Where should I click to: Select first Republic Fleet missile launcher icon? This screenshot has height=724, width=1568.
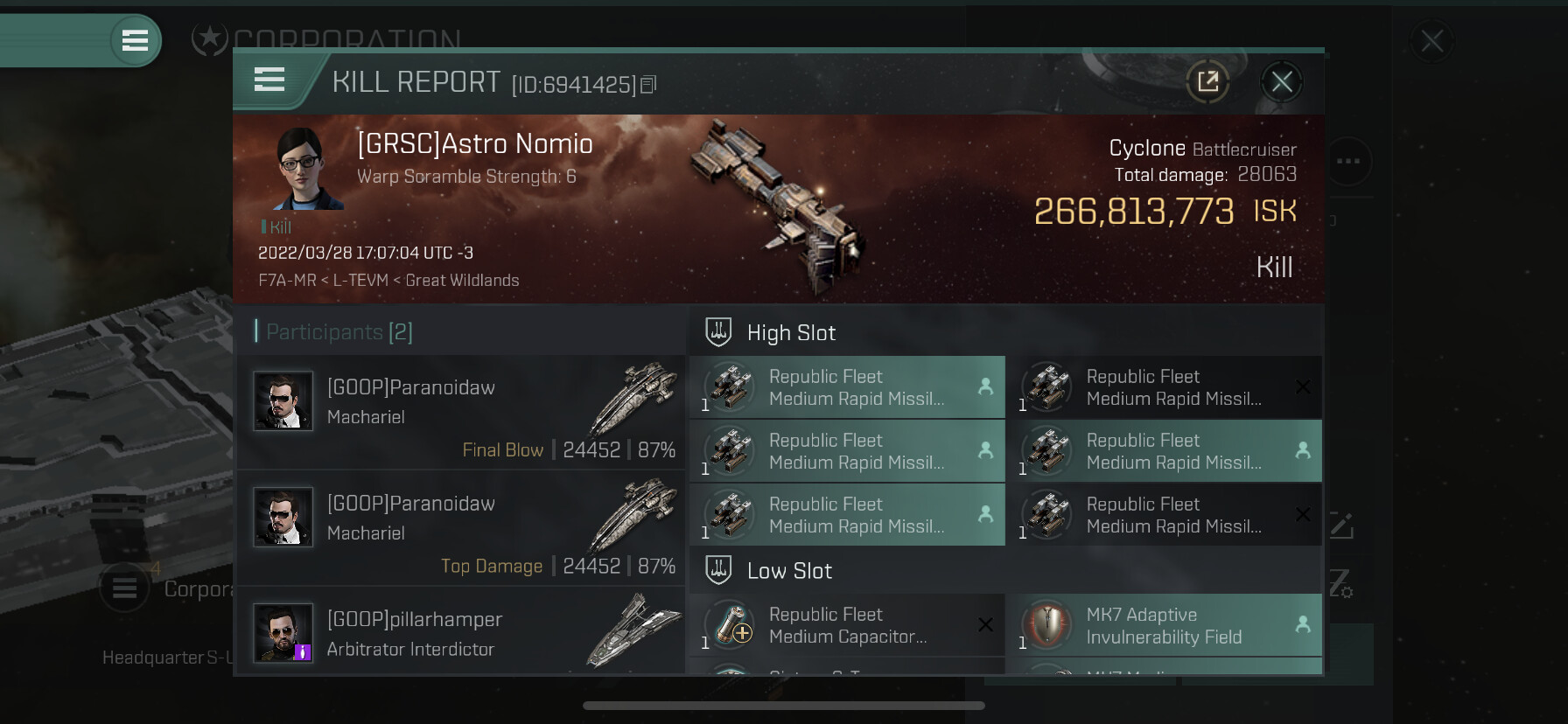click(x=729, y=387)
